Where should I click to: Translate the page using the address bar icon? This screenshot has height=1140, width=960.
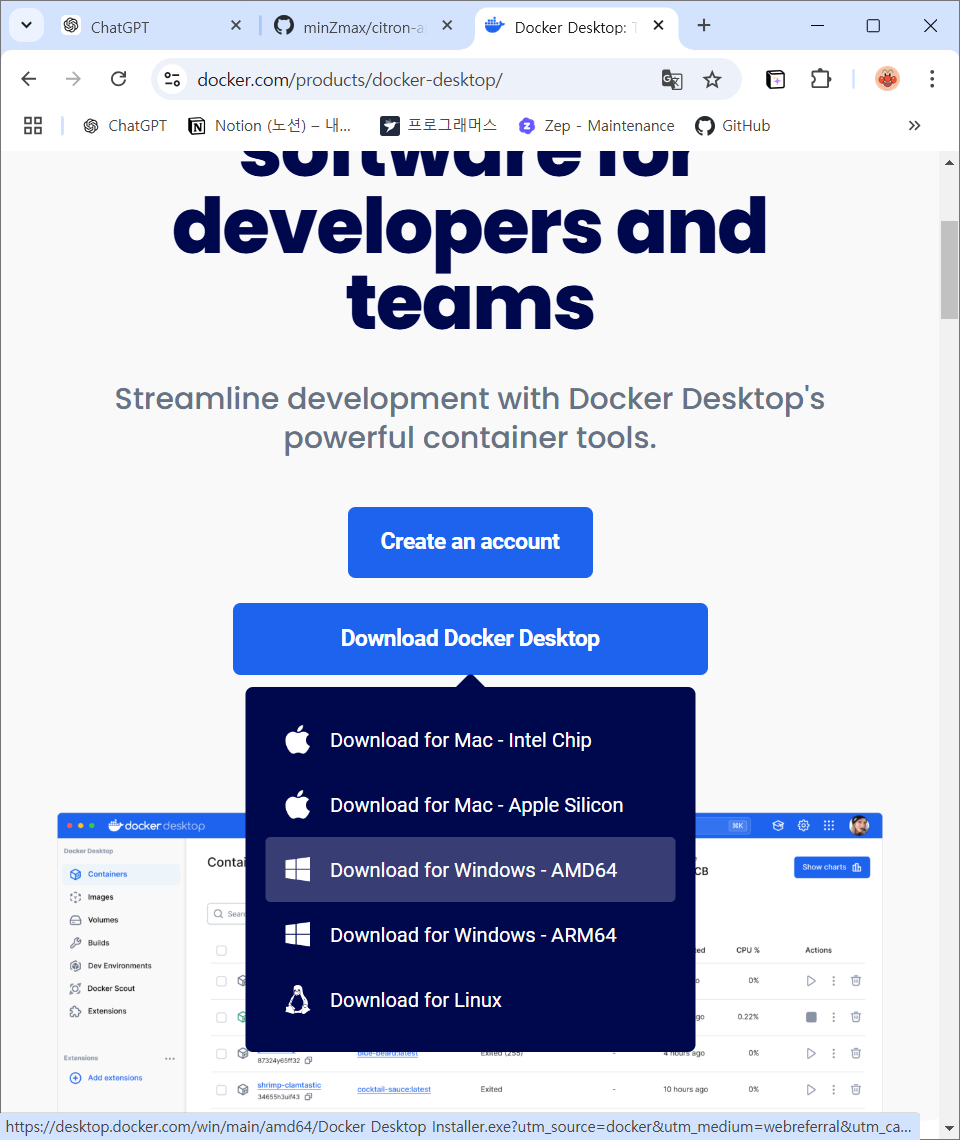pyautogui.click(x=672, y=78)
